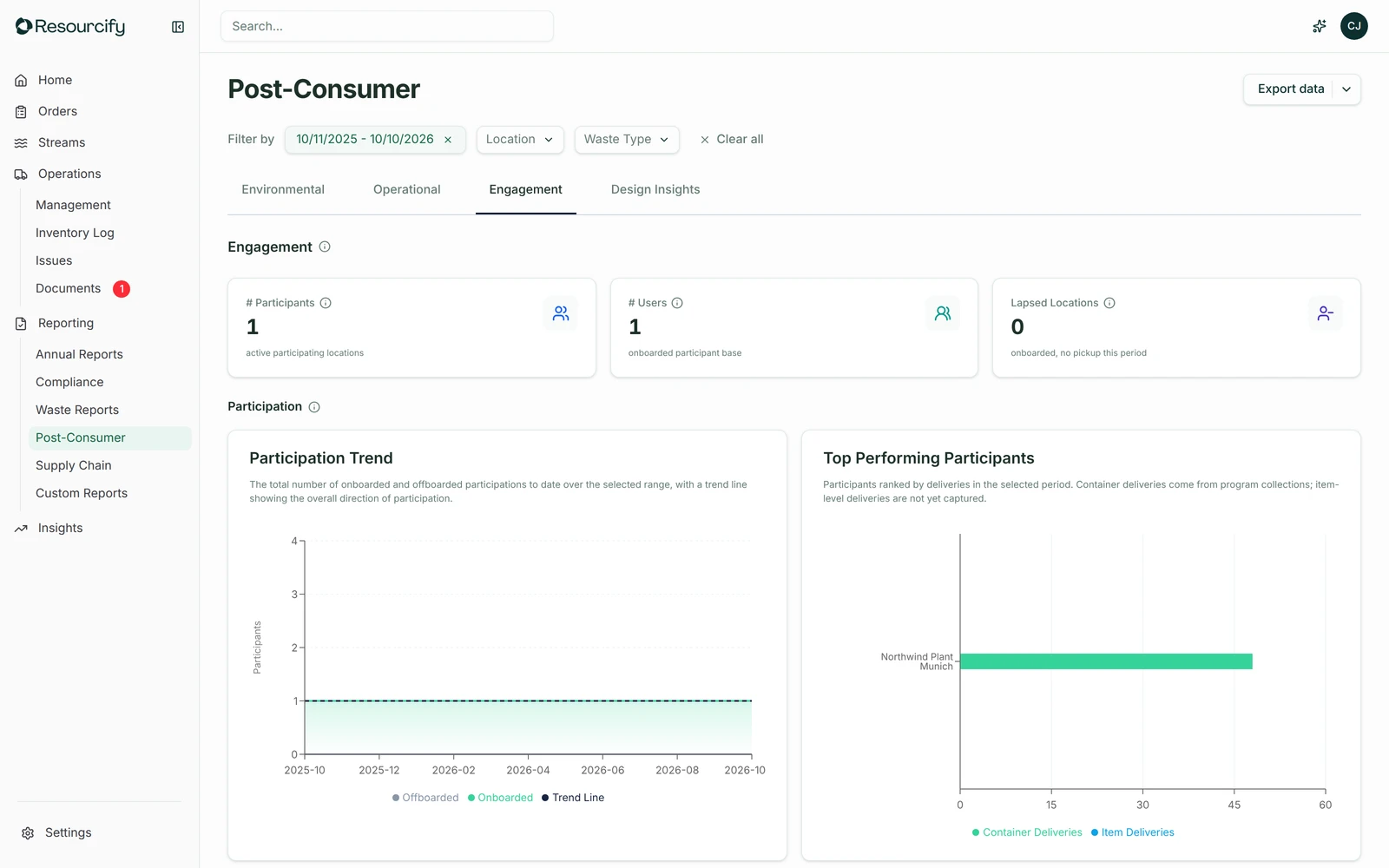Collapse the sidebar panel icon

click(x=178, y=27)
